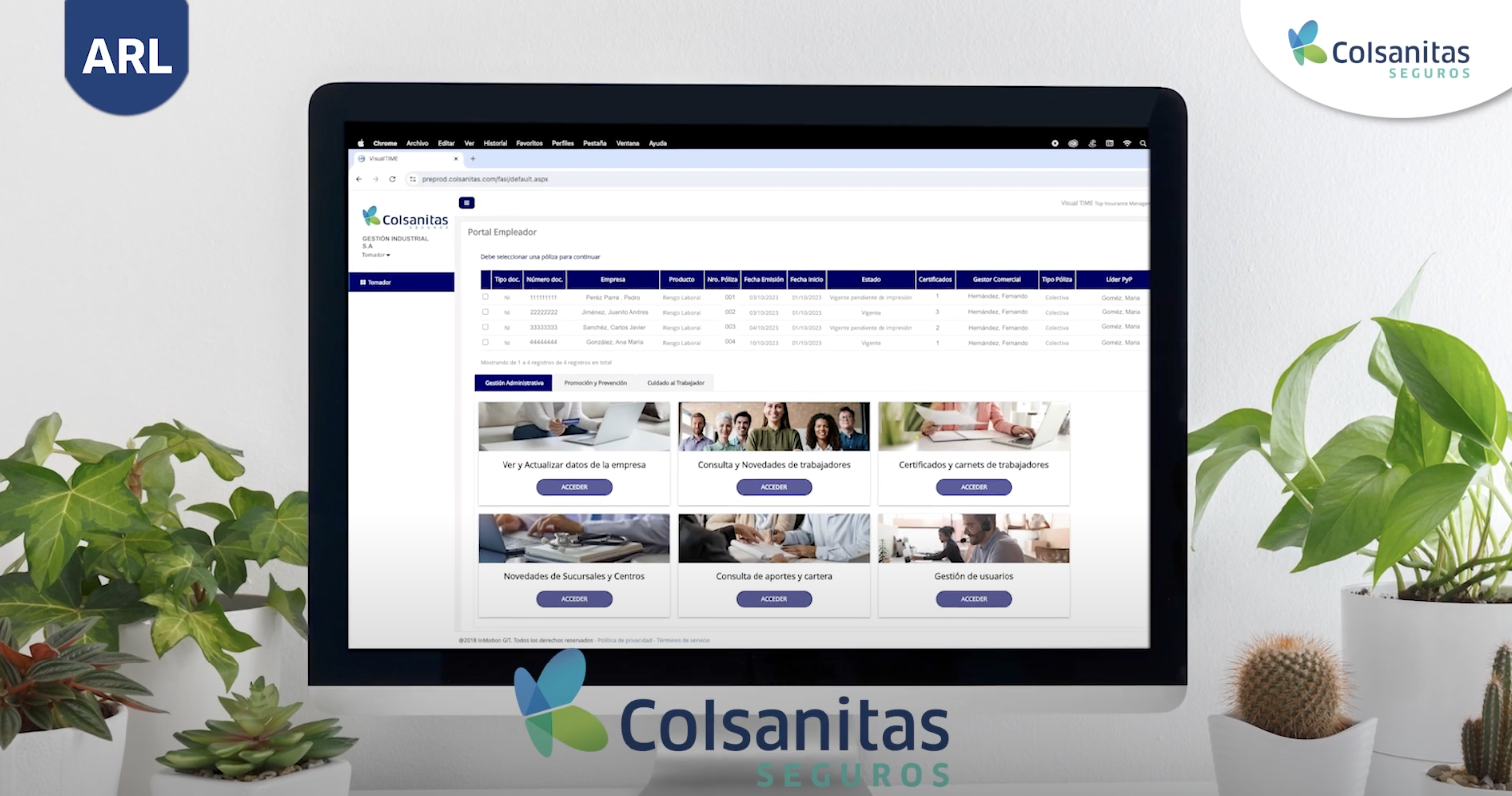Screen dimensions: 1512x796
Task: Click the Wi-Fi status icon
Action: click(x=1127, y=143)
